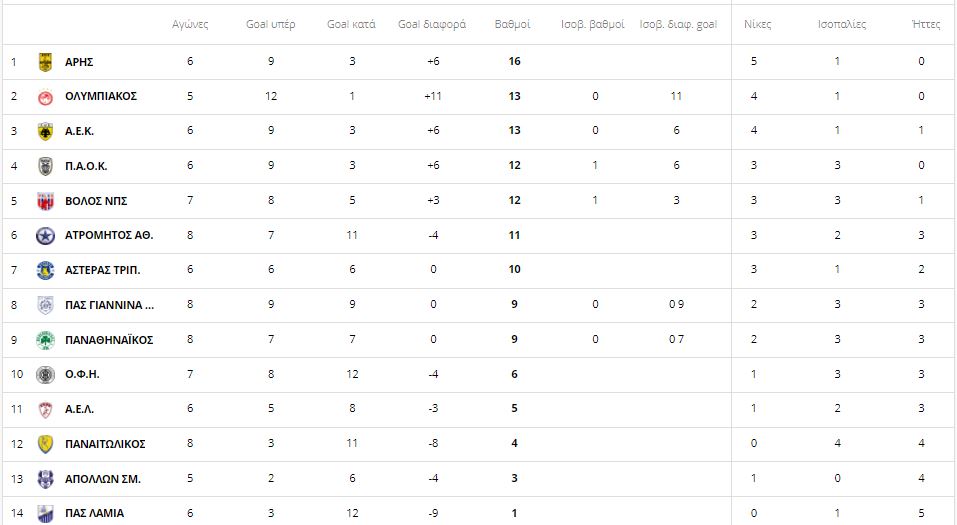Sort by the Αγώνες column header
Screen dimensions: 957x525
190,24
